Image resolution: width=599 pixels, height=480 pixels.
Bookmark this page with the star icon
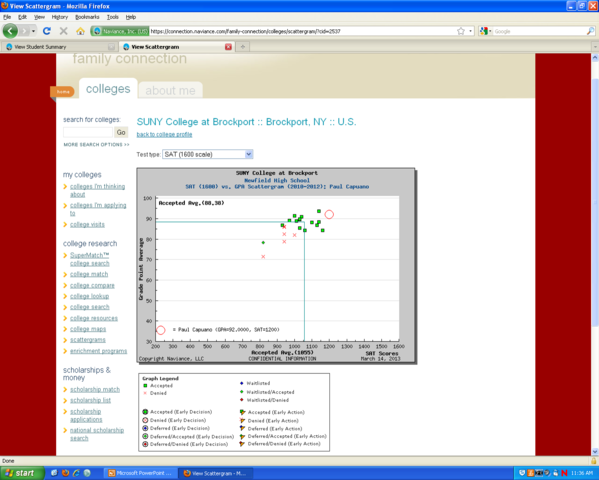(461, 31)
